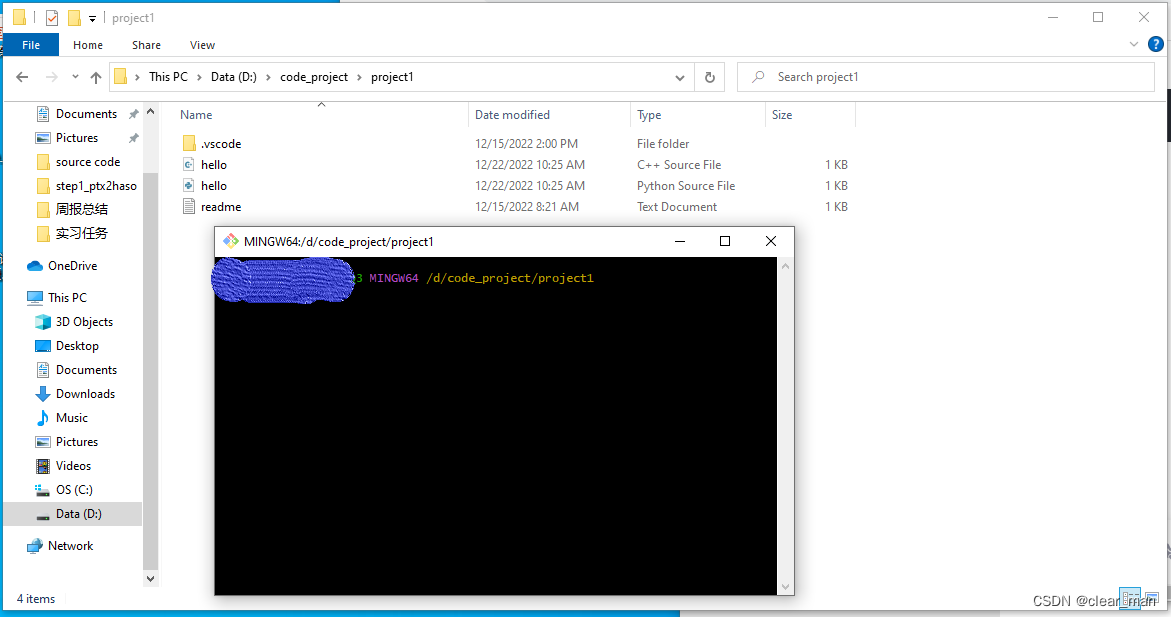Open Music under This PC
The height and width of the screenshot is (617, 1171).
(72, 418)
